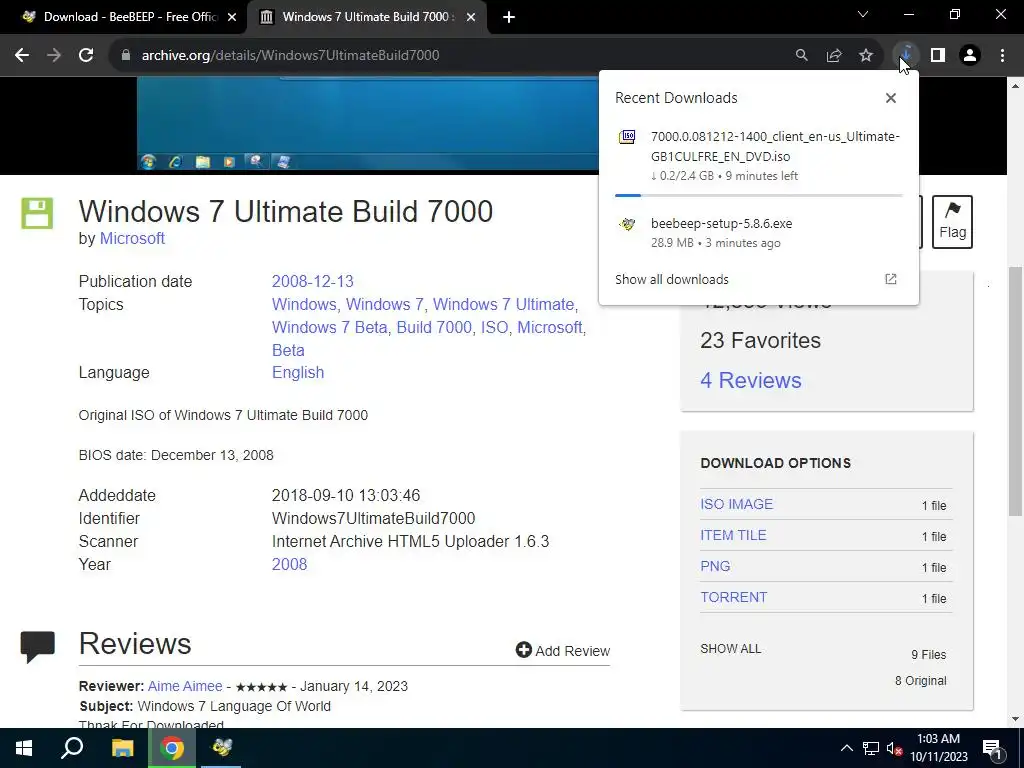Click the downloads toolbar icon
This screenshot has height=768, width=1024.
pos(906,56)
